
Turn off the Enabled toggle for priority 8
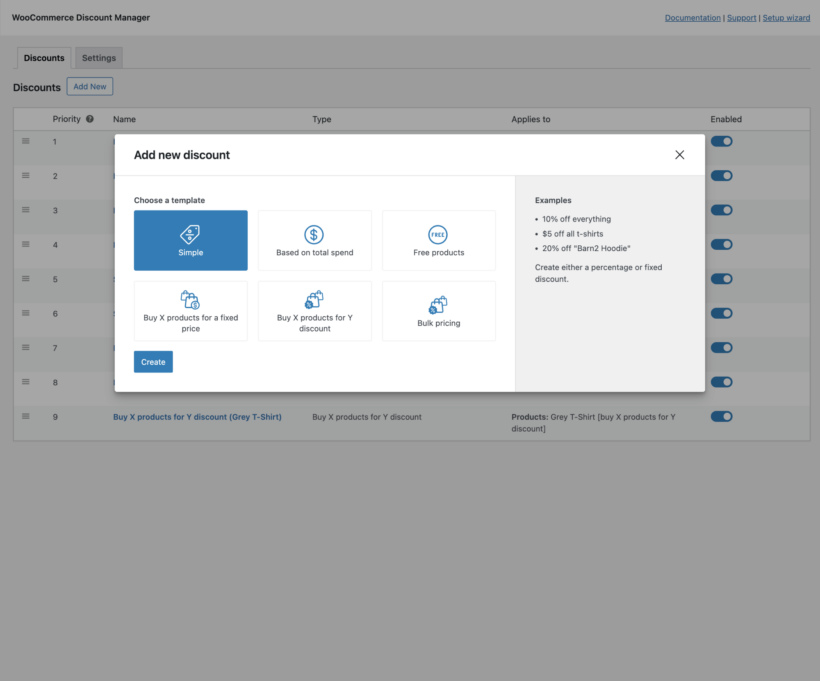(x=721, y=382)
